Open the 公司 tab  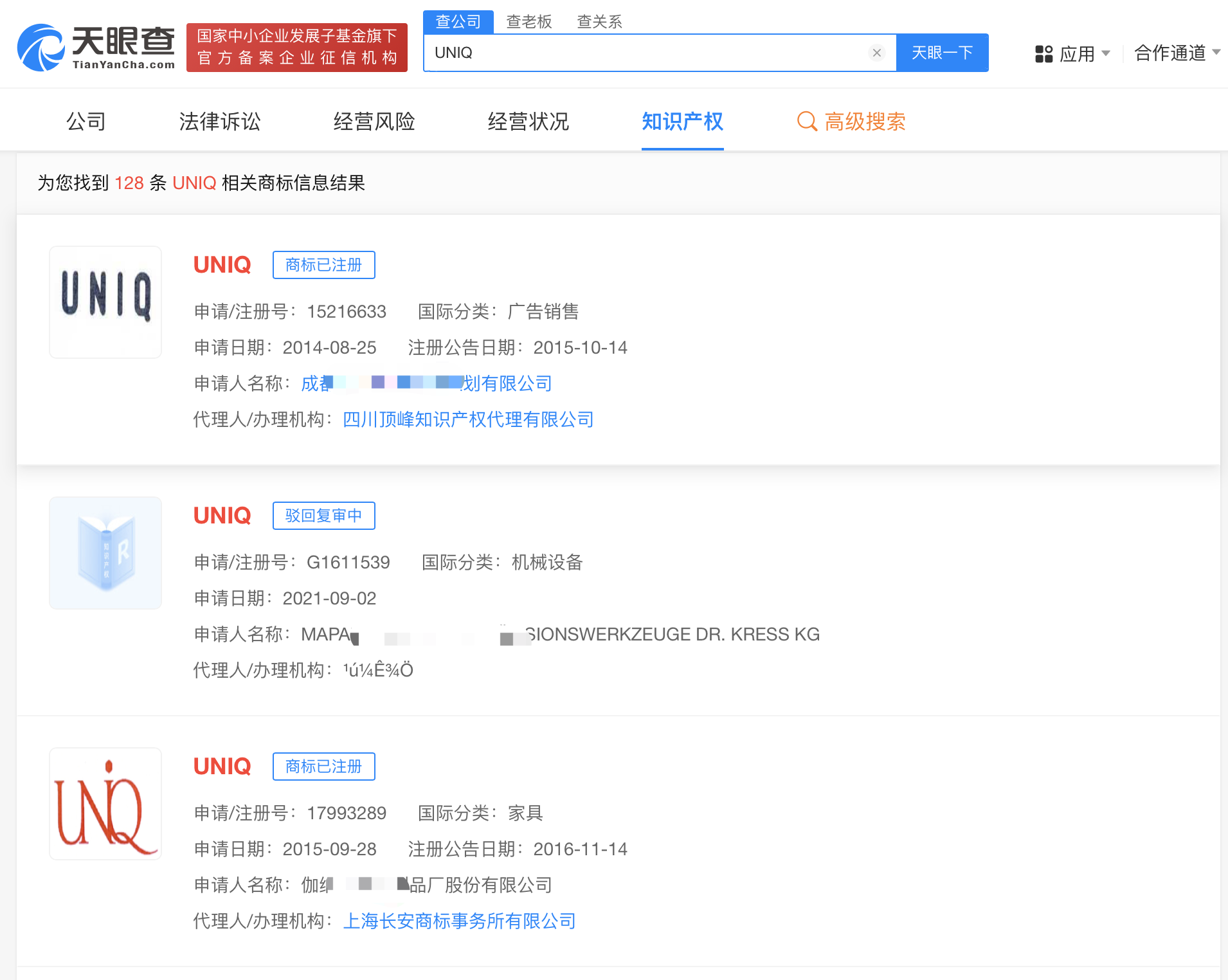pos(86,122)
